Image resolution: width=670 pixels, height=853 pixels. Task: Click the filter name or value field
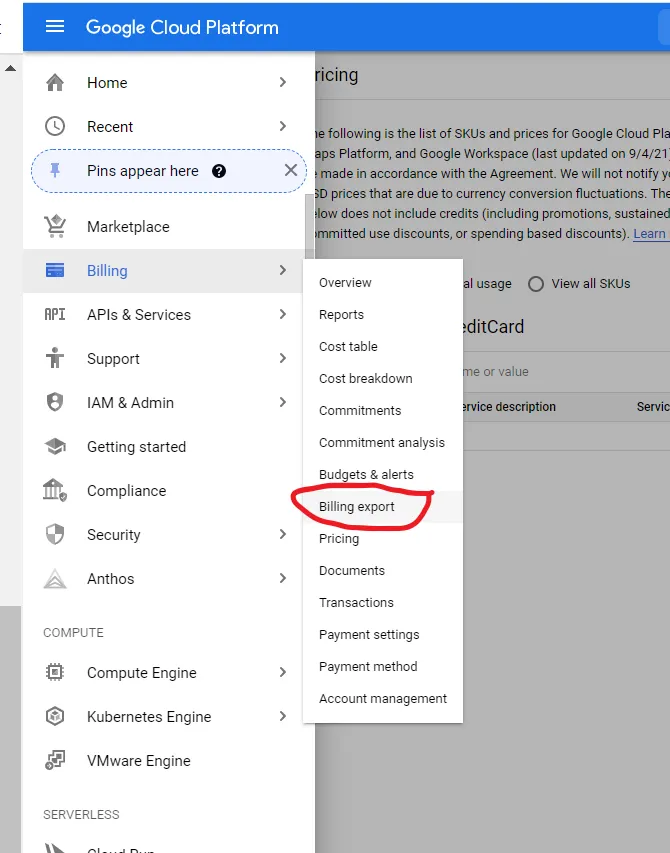(566, 372)
